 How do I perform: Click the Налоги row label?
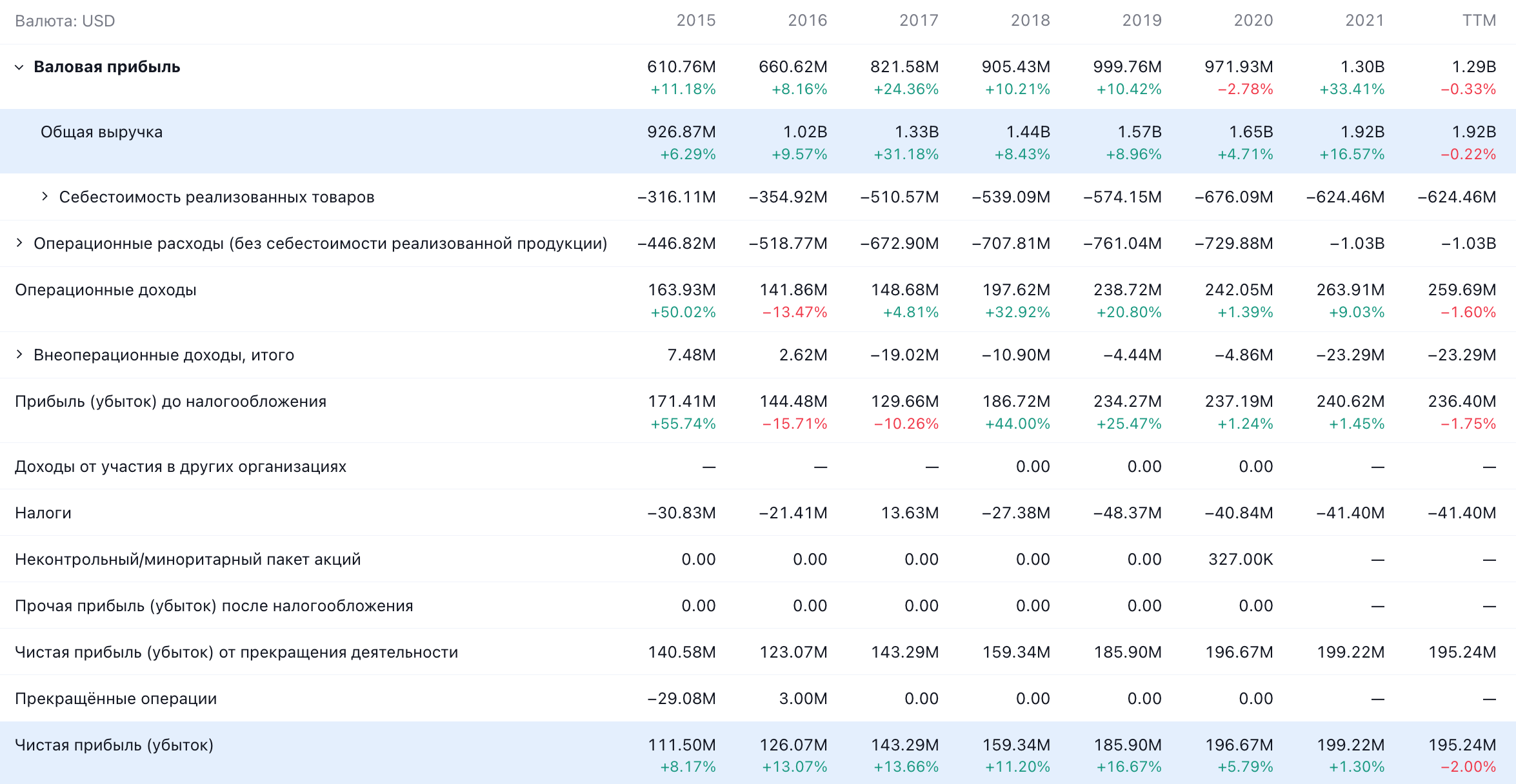(x=43, y=513)
